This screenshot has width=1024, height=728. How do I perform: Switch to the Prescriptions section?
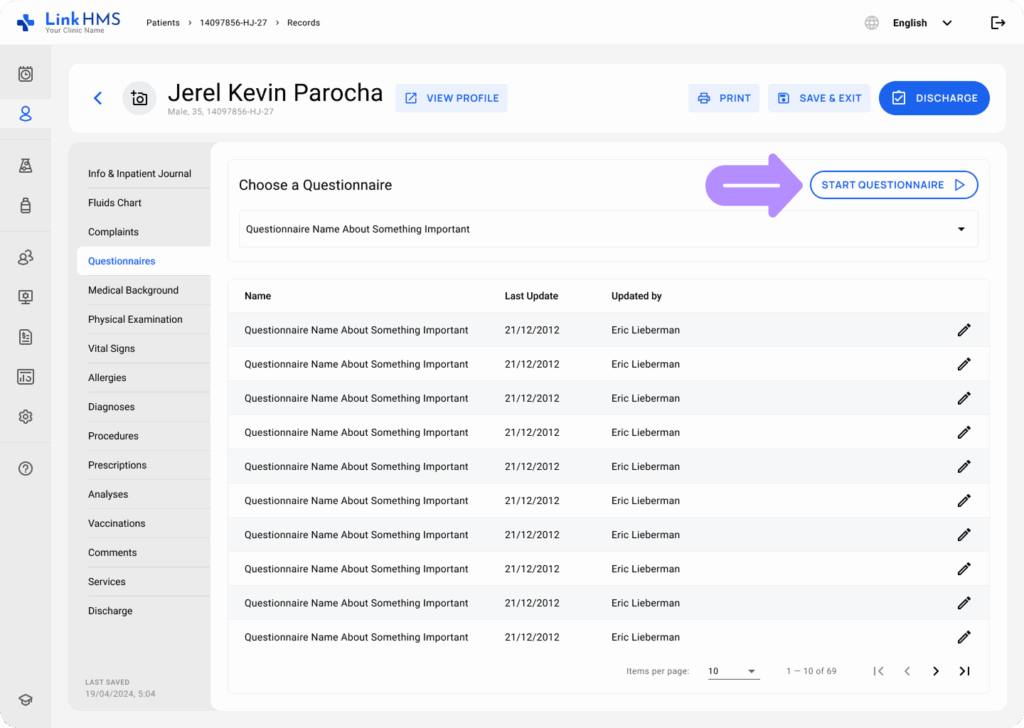(x=117, y=465)
